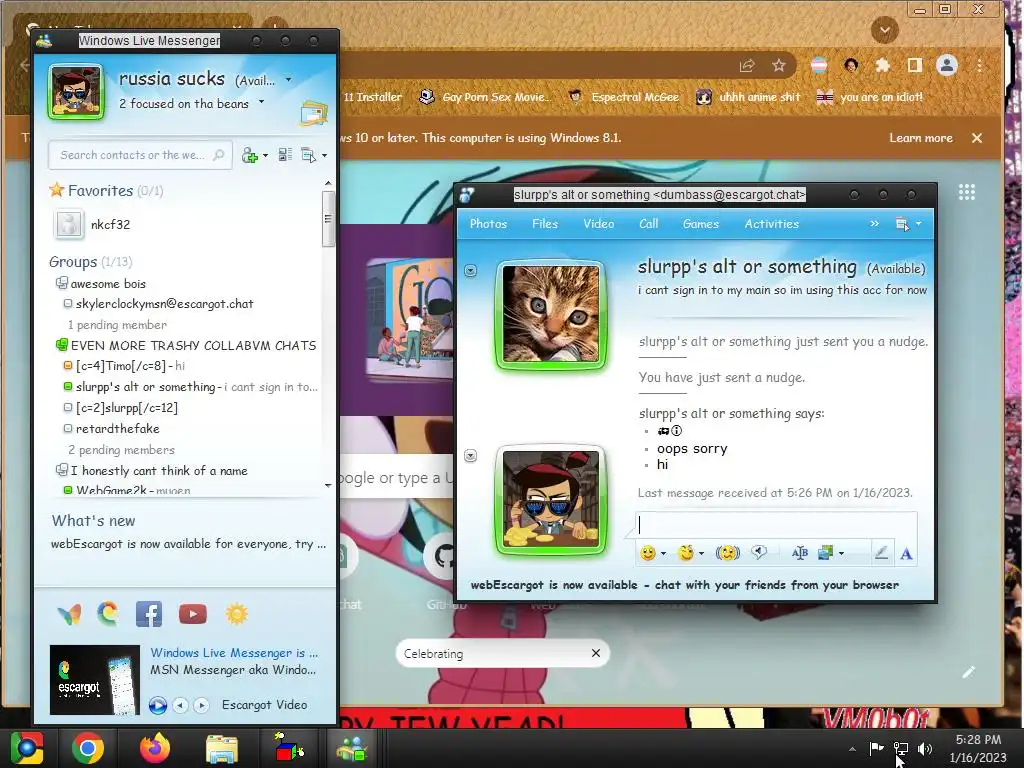1024x768 pixels.
Task: Click Video in chat toolbar
Action: pos(598,223)
